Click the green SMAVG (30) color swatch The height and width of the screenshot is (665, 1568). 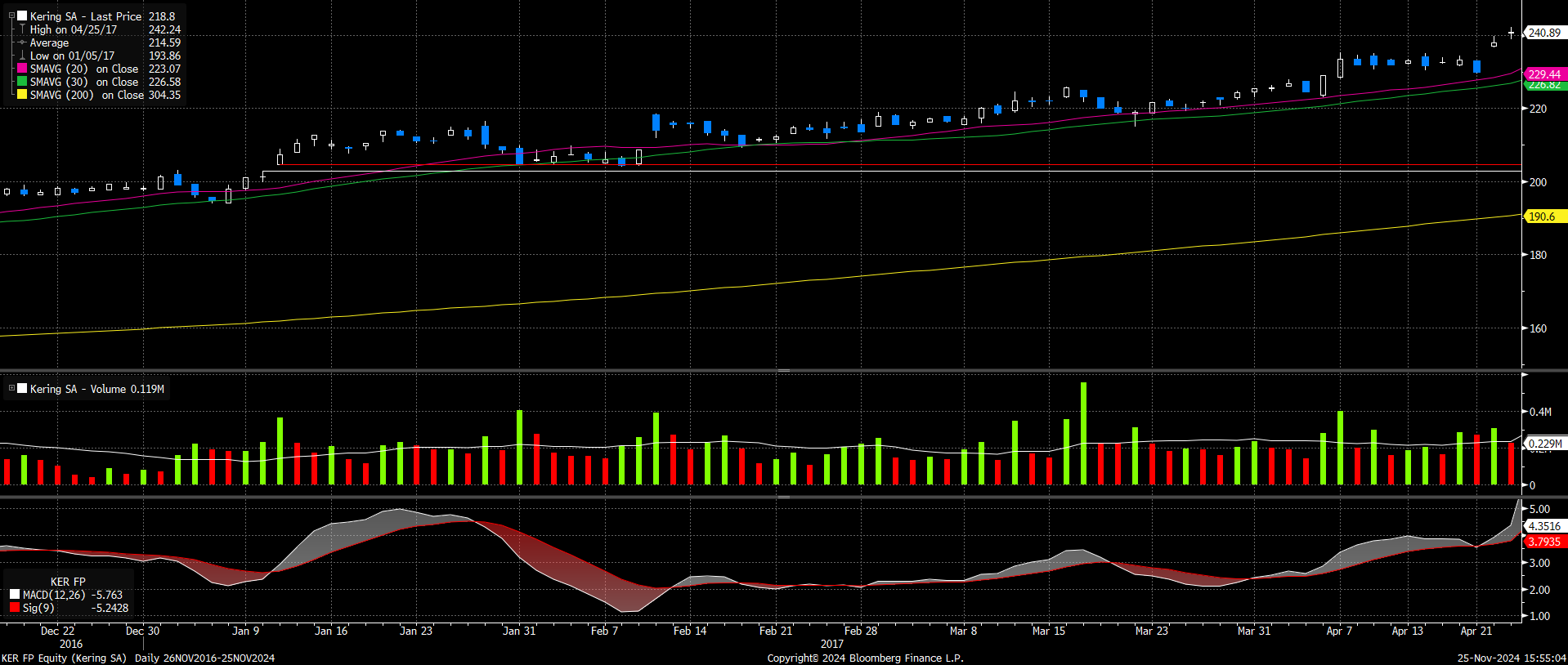pyautogui.click(x=23, y=82)
